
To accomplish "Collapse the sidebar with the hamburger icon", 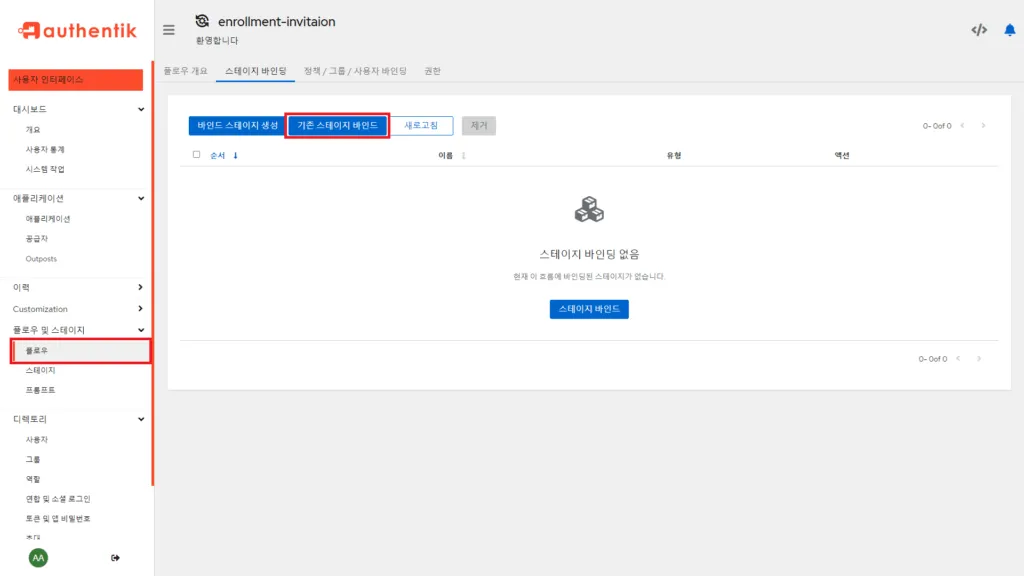I will 169,29.
